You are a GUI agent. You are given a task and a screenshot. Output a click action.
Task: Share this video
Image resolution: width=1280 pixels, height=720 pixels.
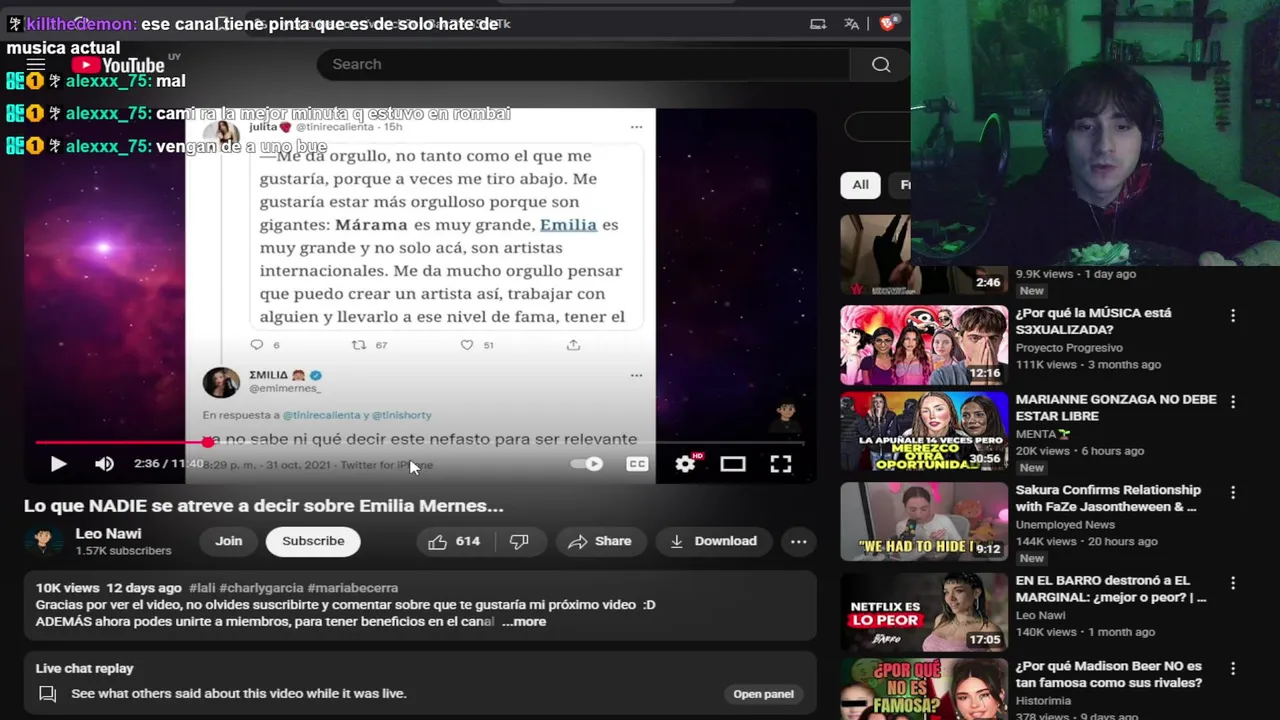click(600, 541)
